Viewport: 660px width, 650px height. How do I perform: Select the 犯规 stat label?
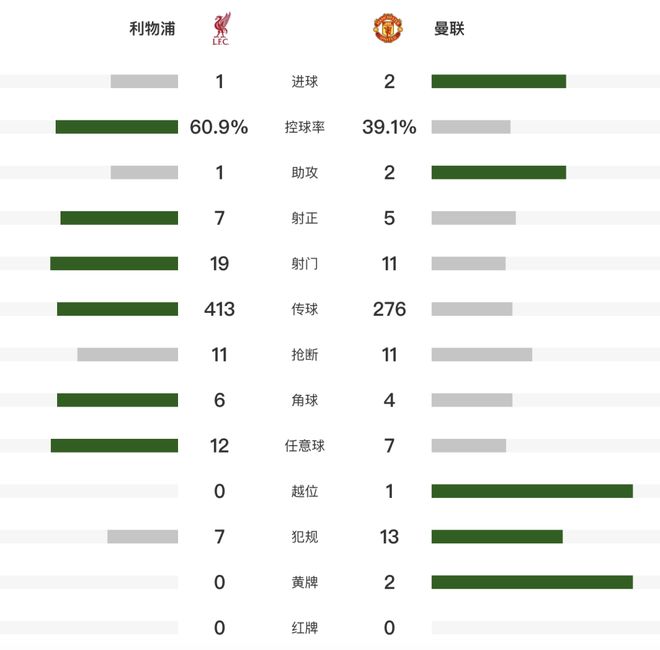pos(304,537)
